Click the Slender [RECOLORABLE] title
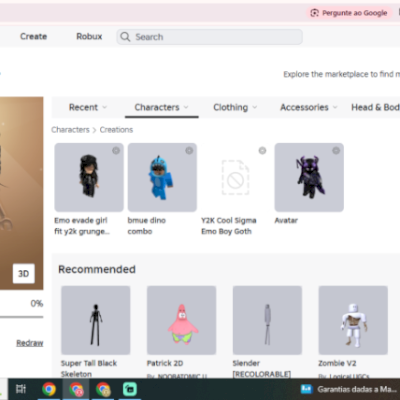This screenshot has height=400, width=400. click(262, 368)
